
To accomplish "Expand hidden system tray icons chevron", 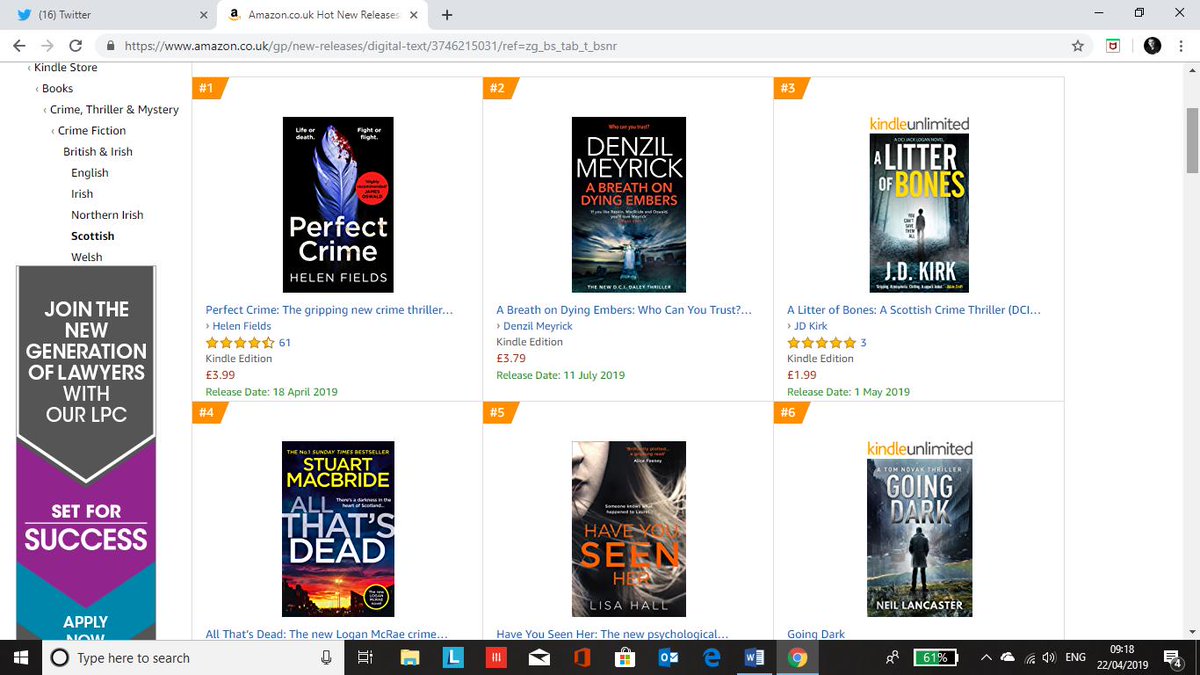I will point(985,657).
